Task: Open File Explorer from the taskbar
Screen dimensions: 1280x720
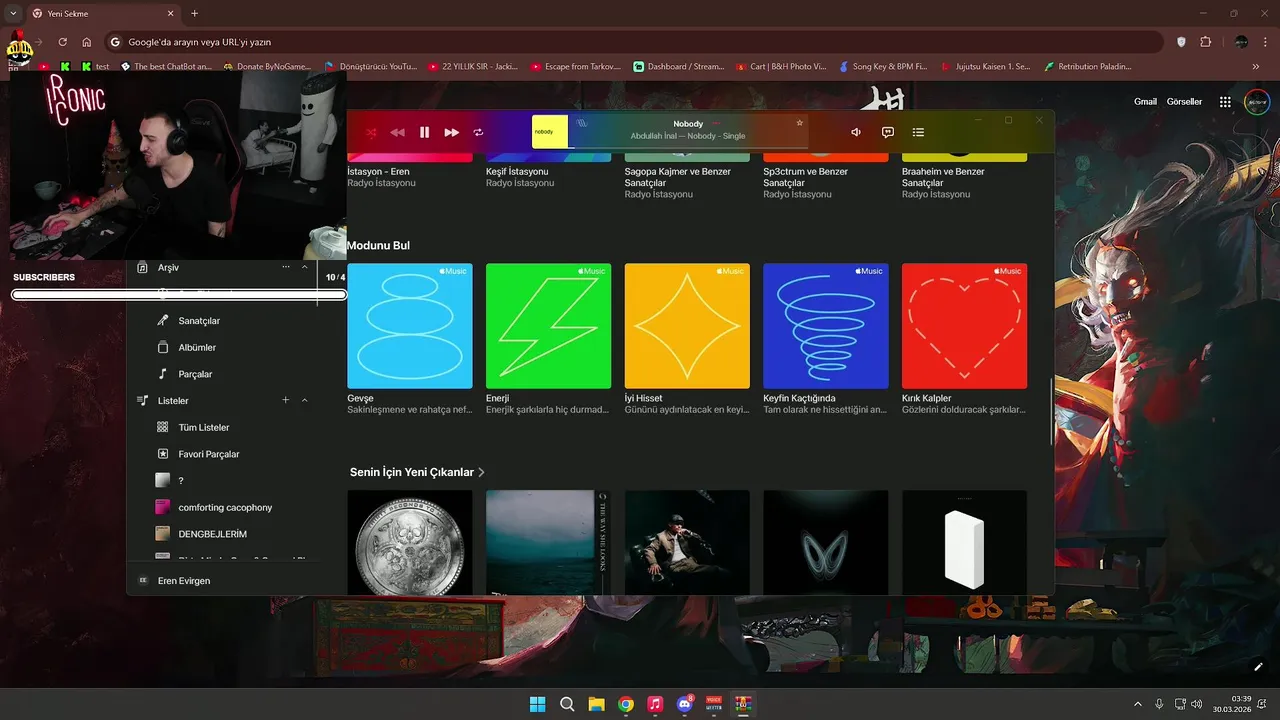Action: (x=596, y=704)
